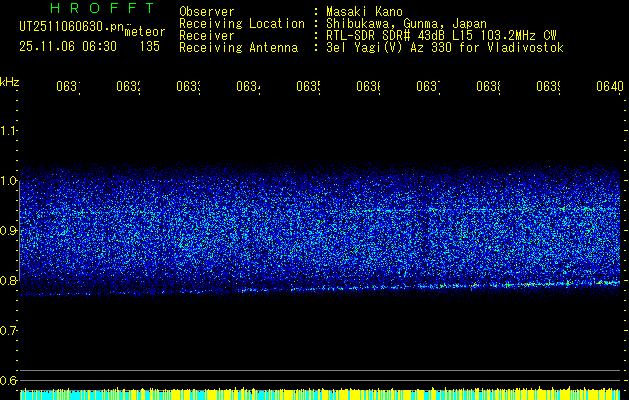Click the Receiving Location label

pyautogui.click(x=242, y=24)
